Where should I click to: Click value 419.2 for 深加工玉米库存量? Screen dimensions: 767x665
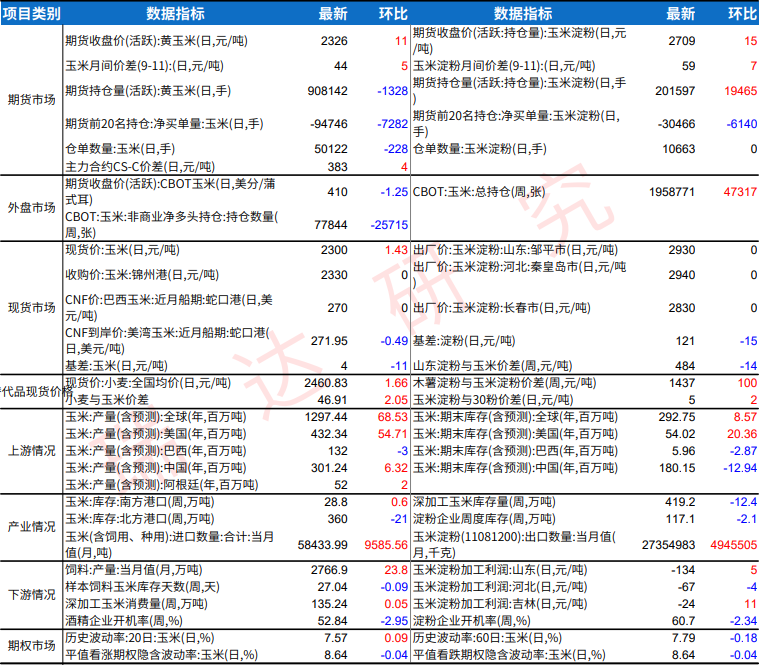680,502
